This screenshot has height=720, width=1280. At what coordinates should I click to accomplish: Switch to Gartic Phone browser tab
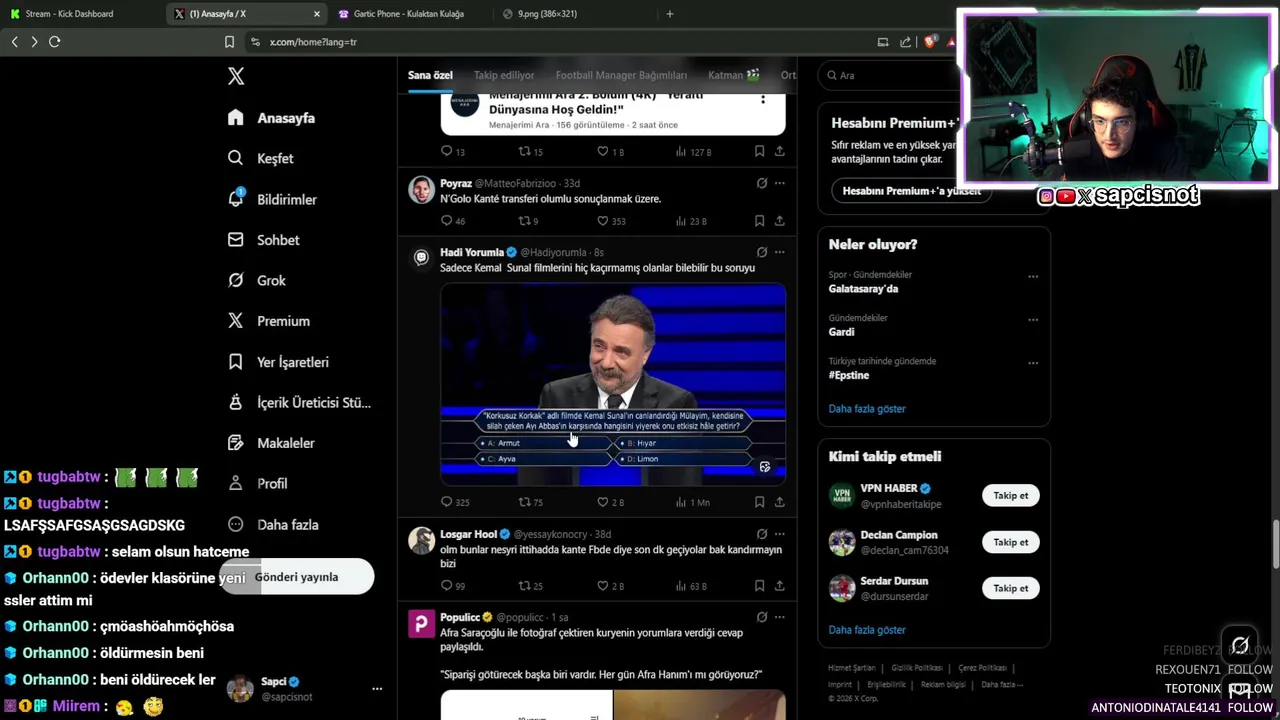[408, 14]
